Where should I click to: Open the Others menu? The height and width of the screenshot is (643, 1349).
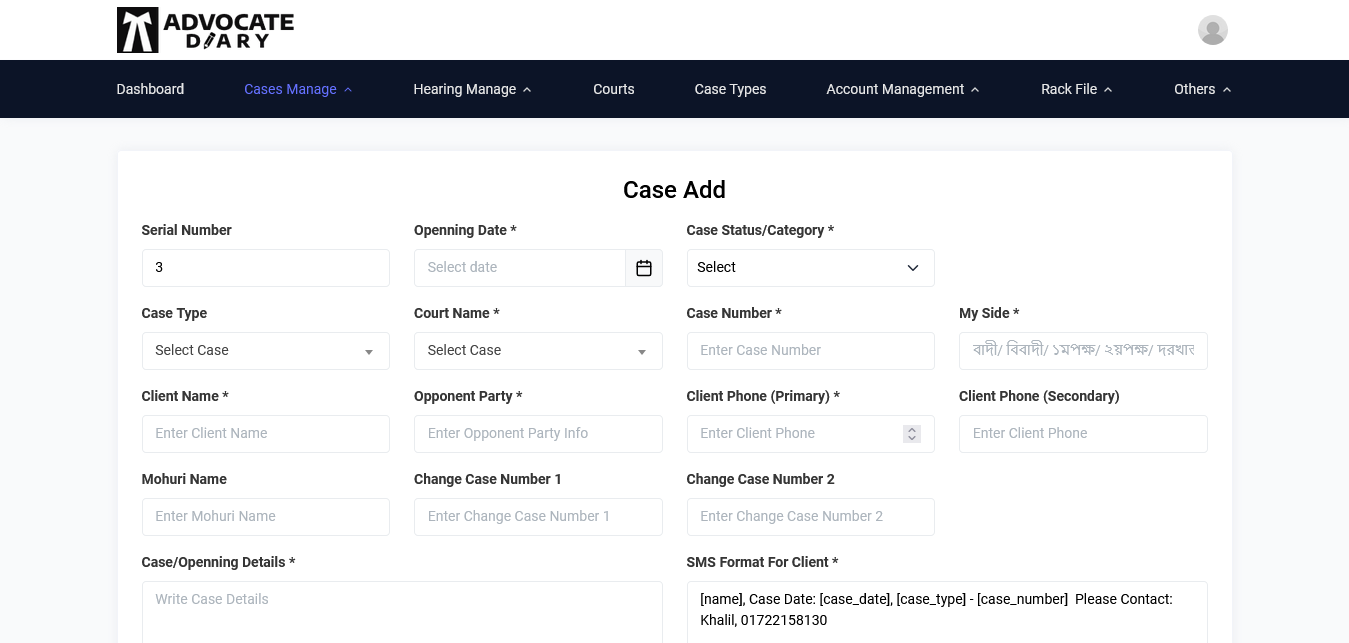(1202, 89)
